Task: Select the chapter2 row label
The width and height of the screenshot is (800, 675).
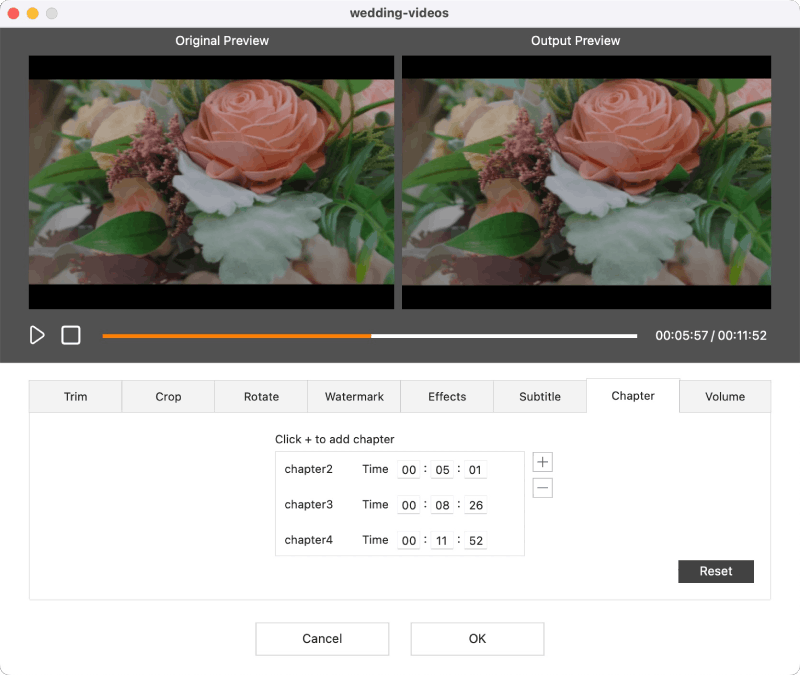Action: [x=309, y=469]
